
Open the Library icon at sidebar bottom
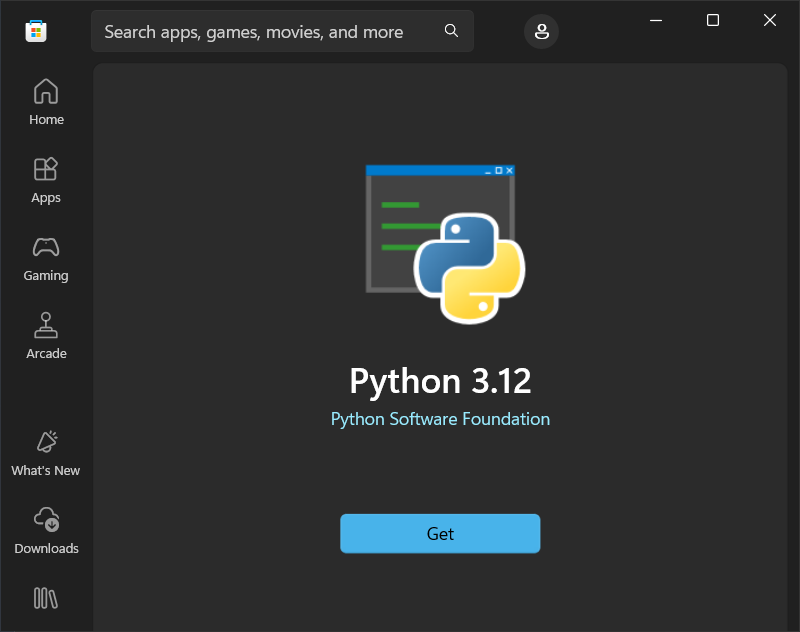[46, 597]
